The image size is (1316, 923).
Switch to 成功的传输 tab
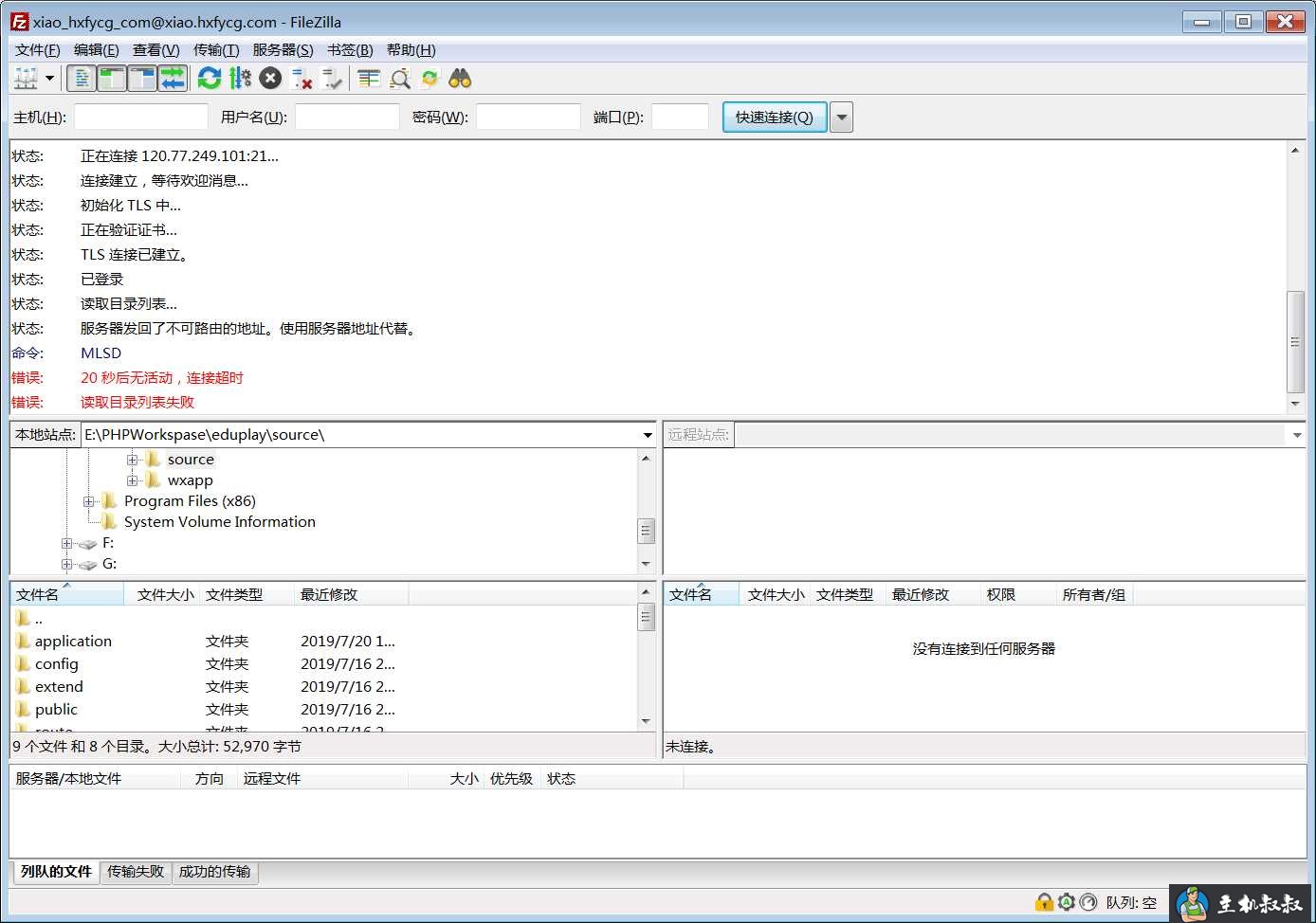pos(215,872)
